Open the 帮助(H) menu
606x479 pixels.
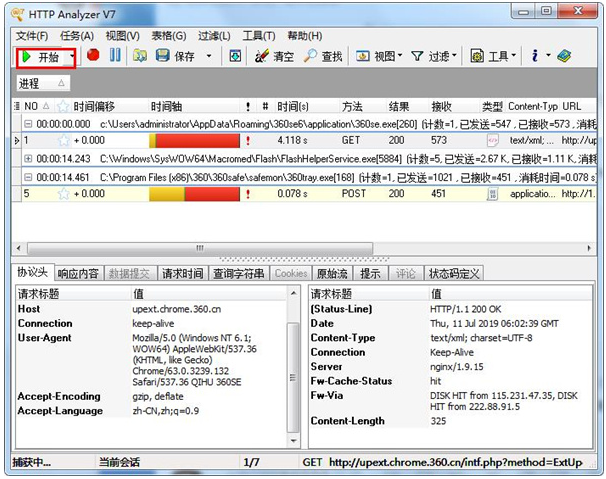tap(305, 36)
